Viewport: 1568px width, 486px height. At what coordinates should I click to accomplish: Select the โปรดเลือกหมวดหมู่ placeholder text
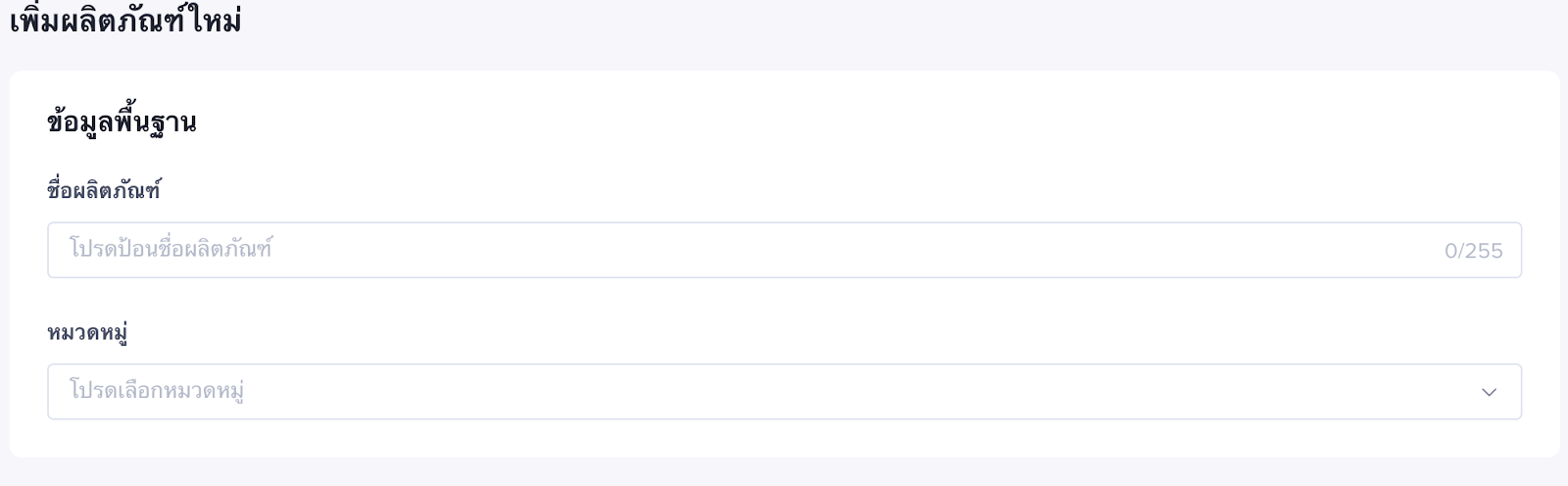coord(157,391)
